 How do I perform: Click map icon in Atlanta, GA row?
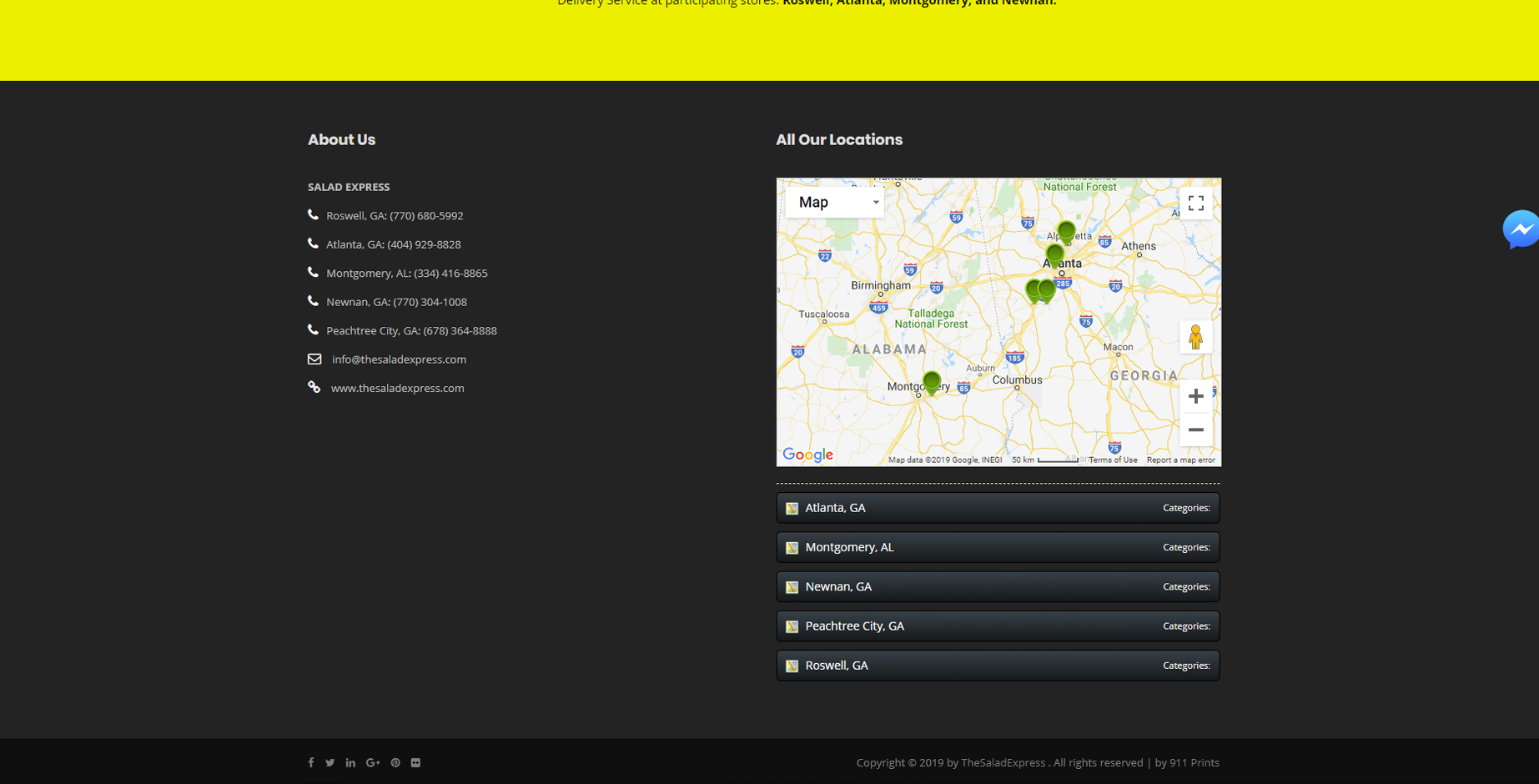[792, 508]
